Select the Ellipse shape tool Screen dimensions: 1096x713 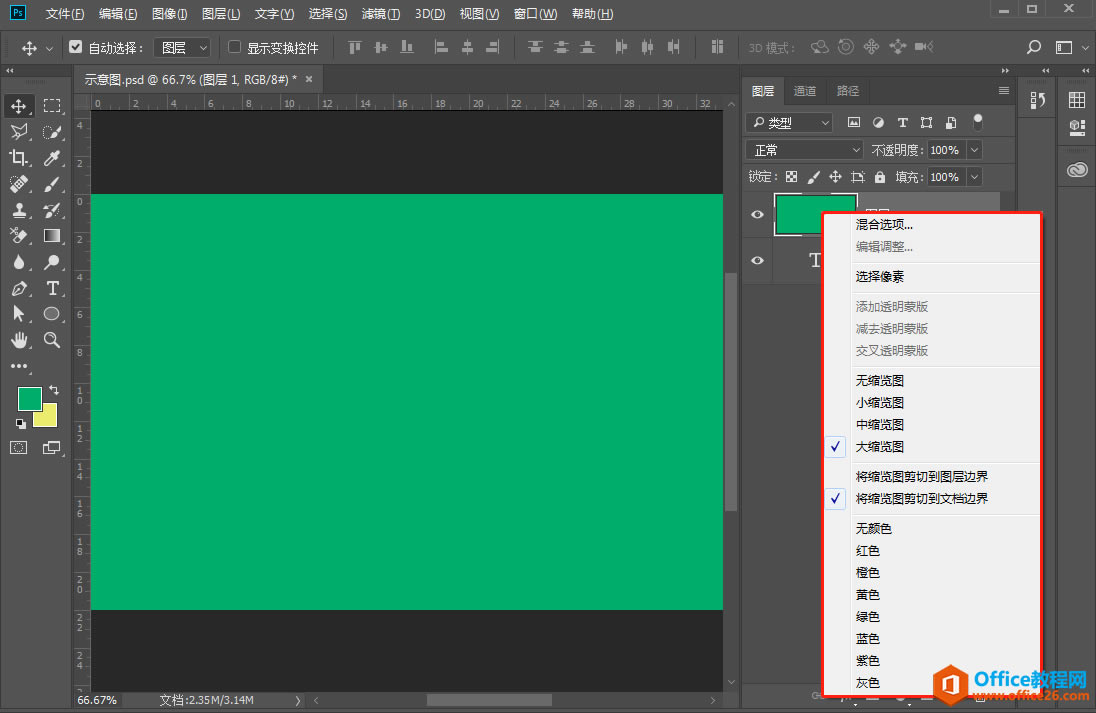(52, 314)
